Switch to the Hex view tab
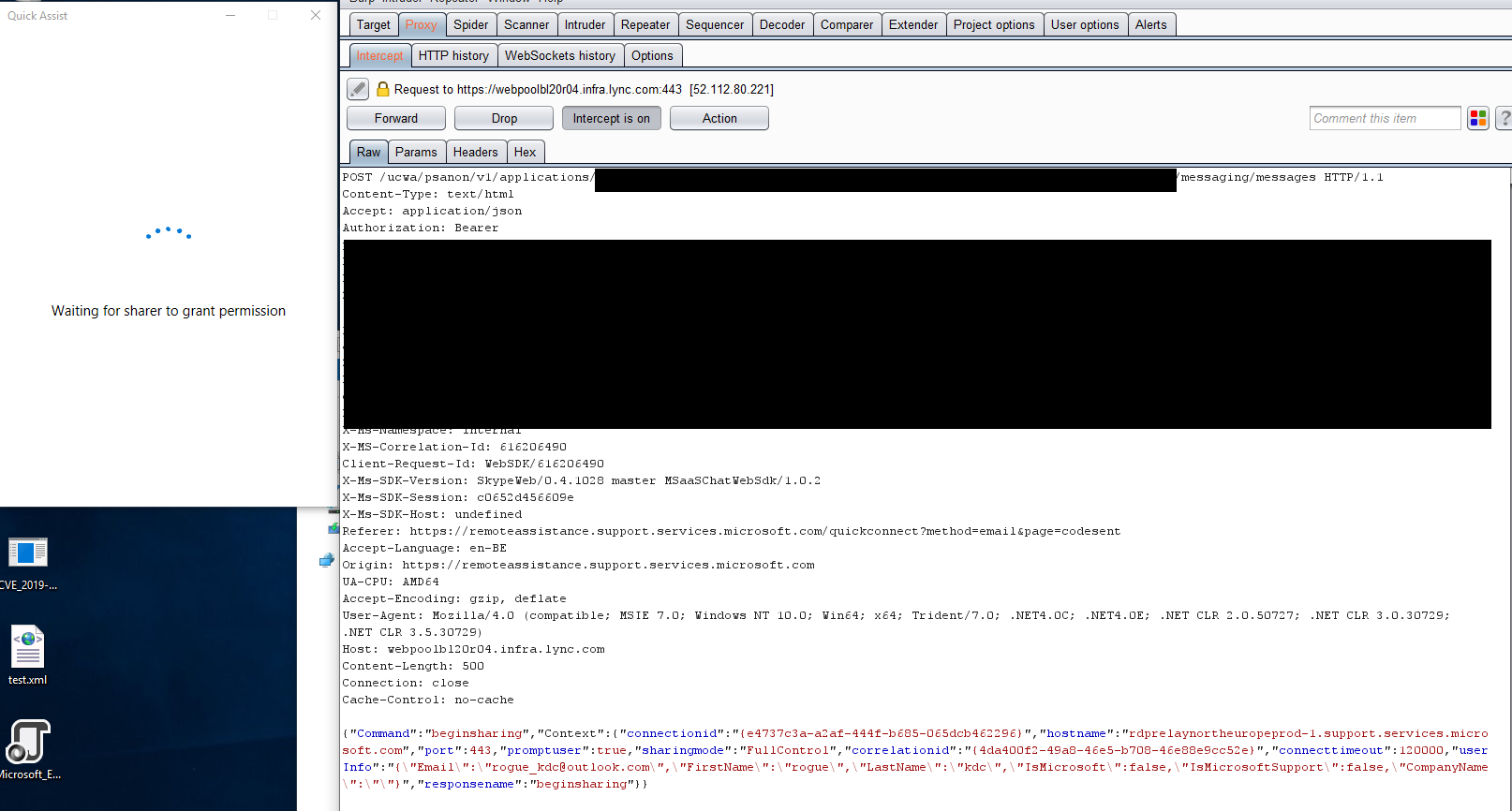 tap(526, 152)
